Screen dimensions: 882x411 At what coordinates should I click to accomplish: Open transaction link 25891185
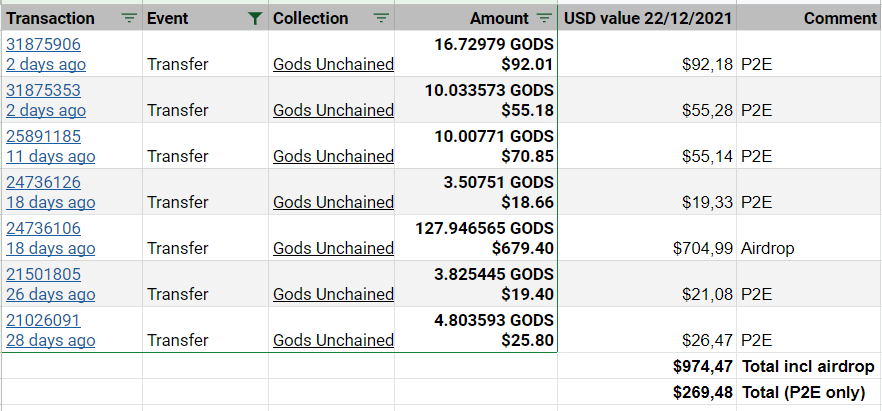pyautogui.click(x=43, y=136)
